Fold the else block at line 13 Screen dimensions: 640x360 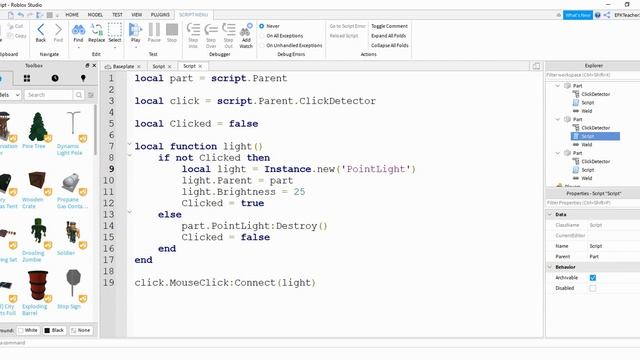(129, 212)
